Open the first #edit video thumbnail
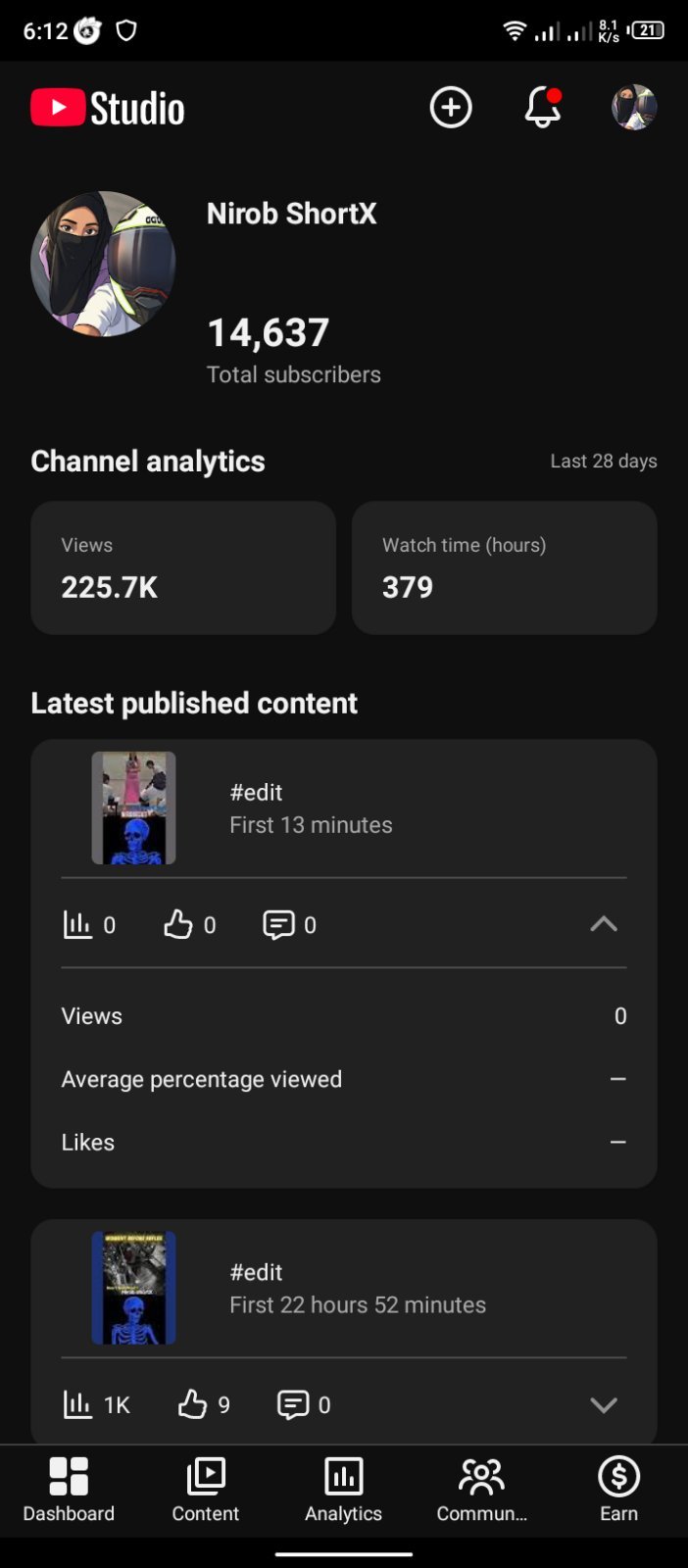The width and height of the screenshot is (688, 1568). coord(134,808)
